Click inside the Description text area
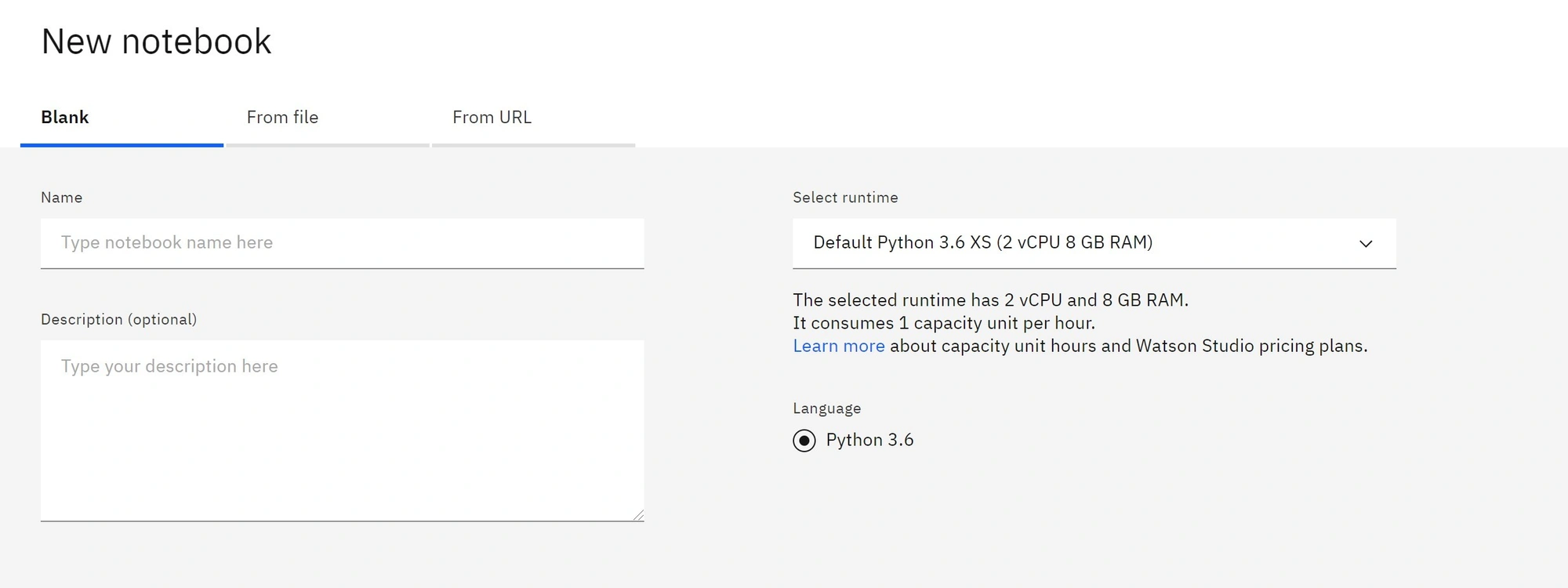1568x588 pixels. point(343,430)
